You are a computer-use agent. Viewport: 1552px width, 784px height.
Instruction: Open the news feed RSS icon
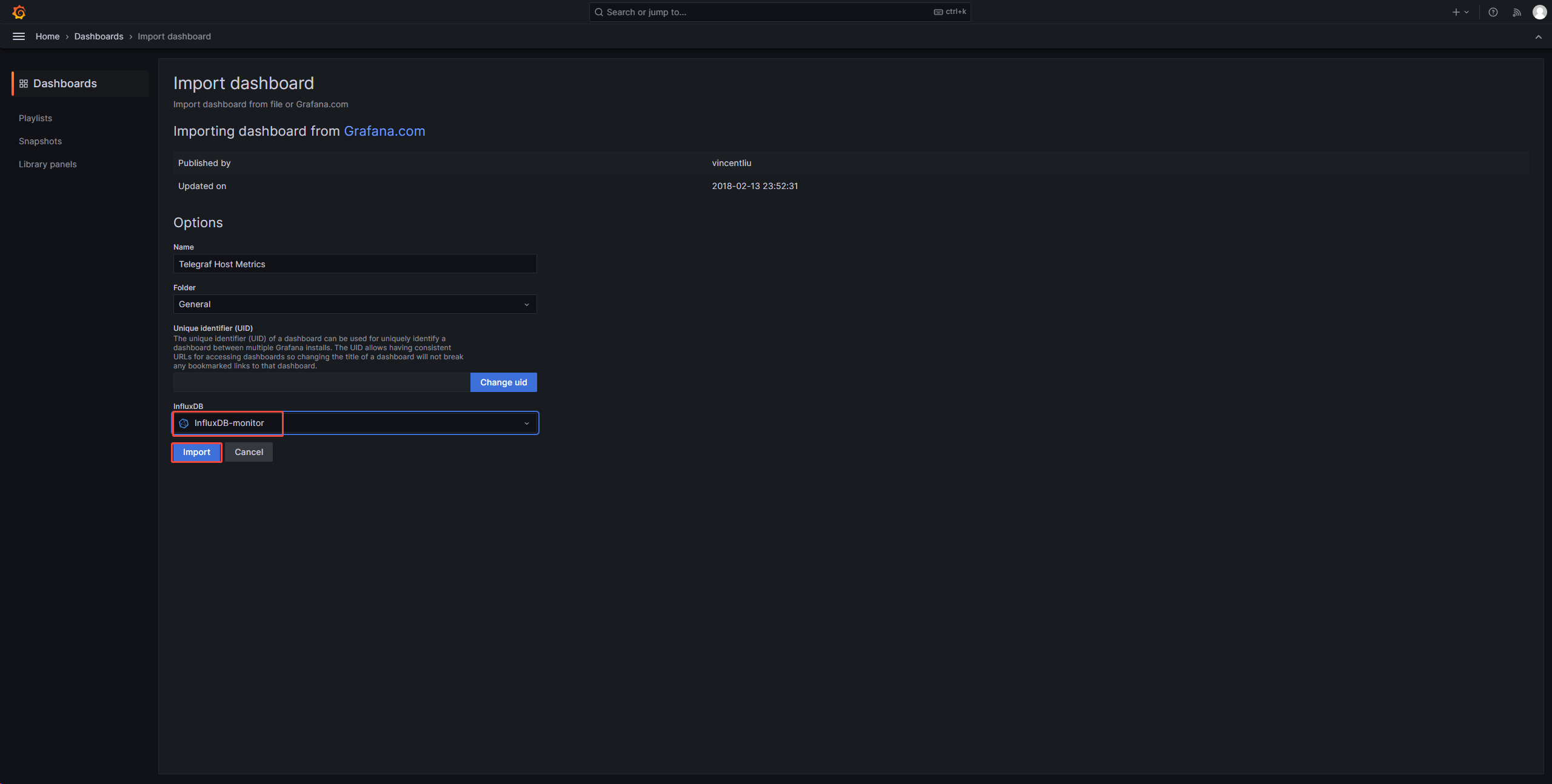click(1517, 12)
